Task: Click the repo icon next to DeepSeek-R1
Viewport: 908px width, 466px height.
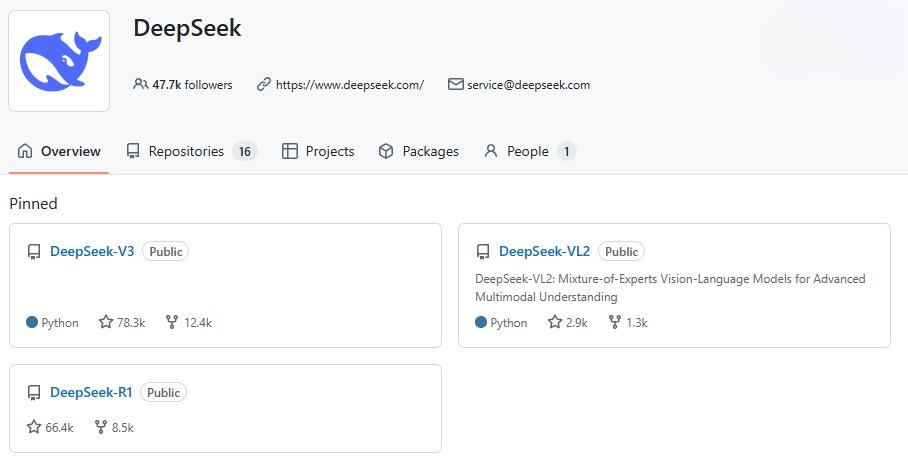Action: [34, 392]
